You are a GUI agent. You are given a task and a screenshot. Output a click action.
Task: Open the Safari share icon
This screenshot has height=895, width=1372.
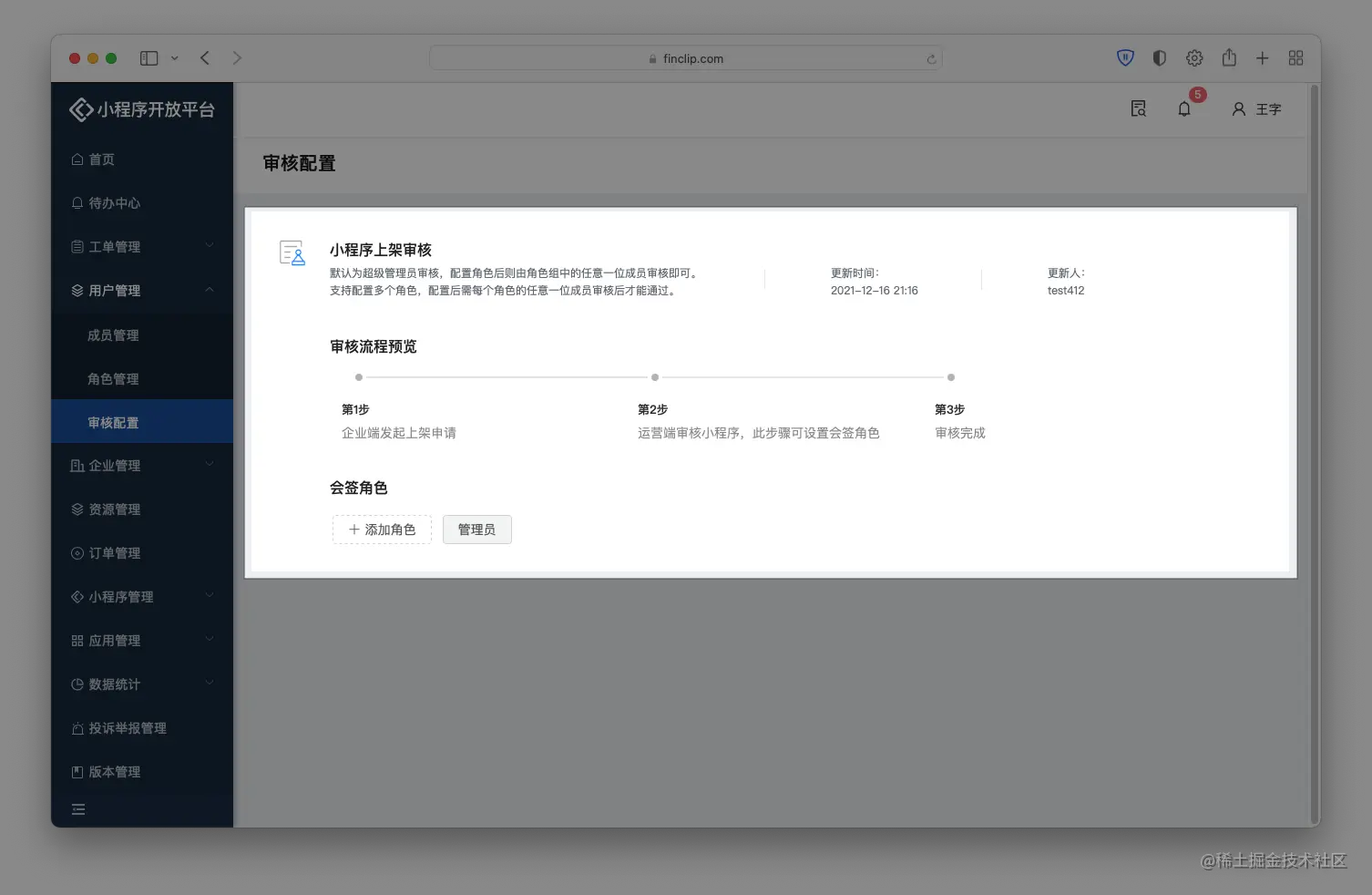[x=1229, y=57]
